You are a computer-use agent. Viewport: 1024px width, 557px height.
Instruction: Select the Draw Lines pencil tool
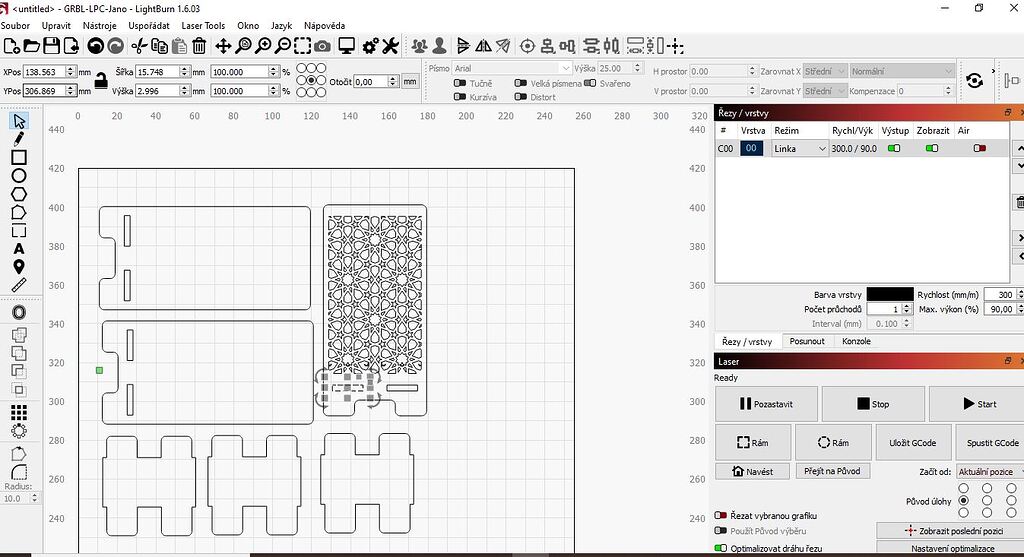click(x=19, y=139)
